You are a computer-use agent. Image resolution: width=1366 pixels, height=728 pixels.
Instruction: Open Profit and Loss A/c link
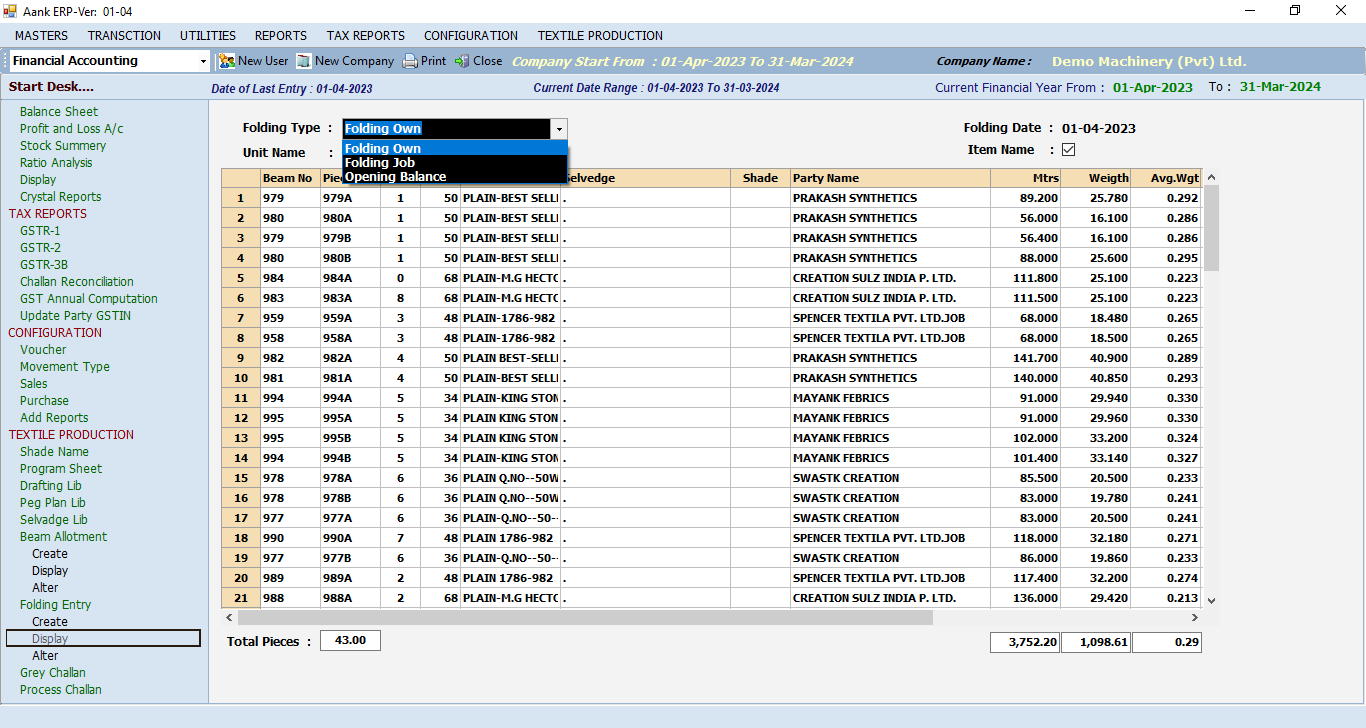(72, 129)
